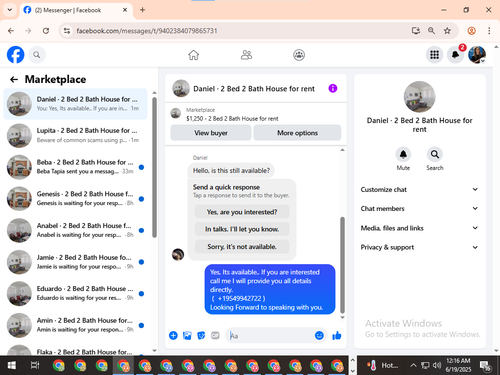
Task: Select the Daniel conversation in the list
Action: [x=76, y=104]
